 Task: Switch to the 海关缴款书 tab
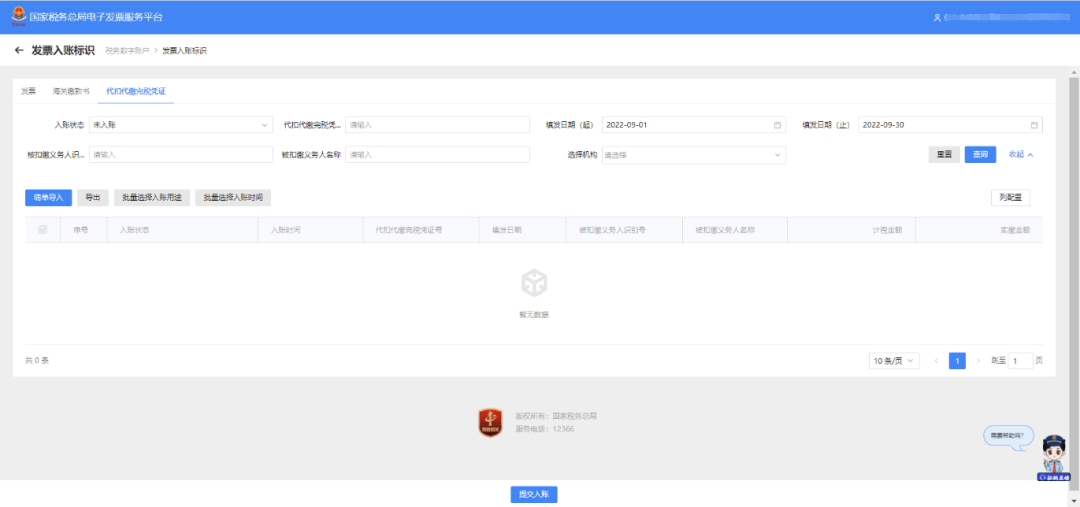point(71,91)
